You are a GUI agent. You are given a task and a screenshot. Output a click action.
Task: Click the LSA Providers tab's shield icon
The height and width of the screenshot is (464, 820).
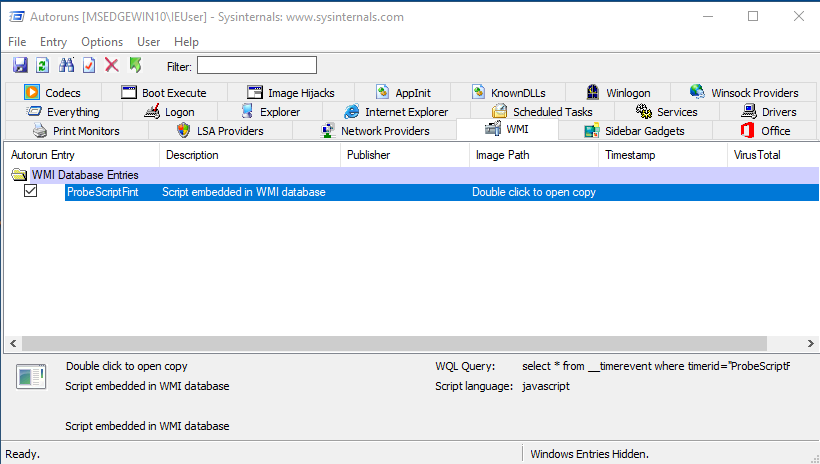(184, 130)
